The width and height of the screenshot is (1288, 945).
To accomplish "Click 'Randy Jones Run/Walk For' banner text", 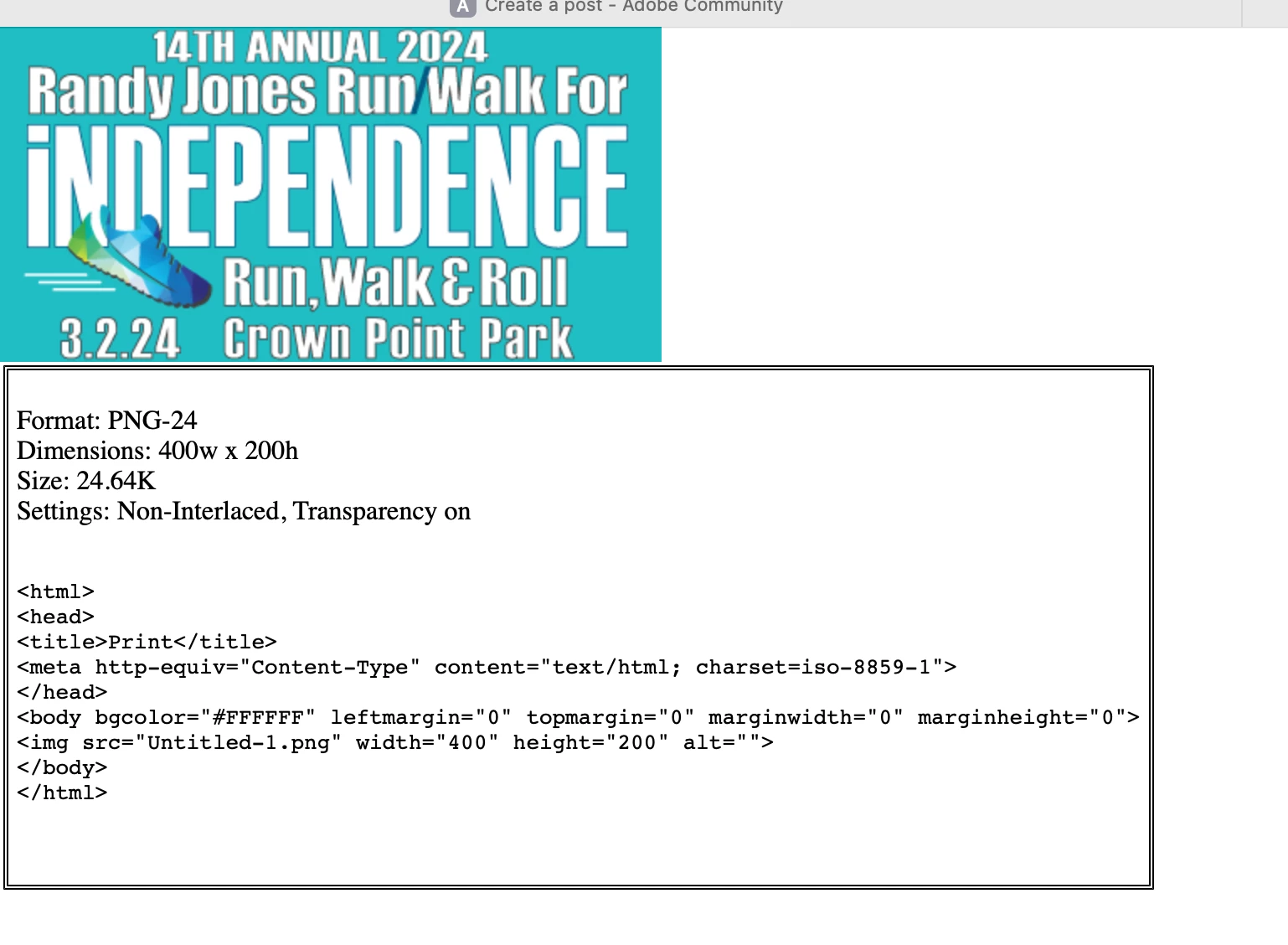I will (327, 90).
